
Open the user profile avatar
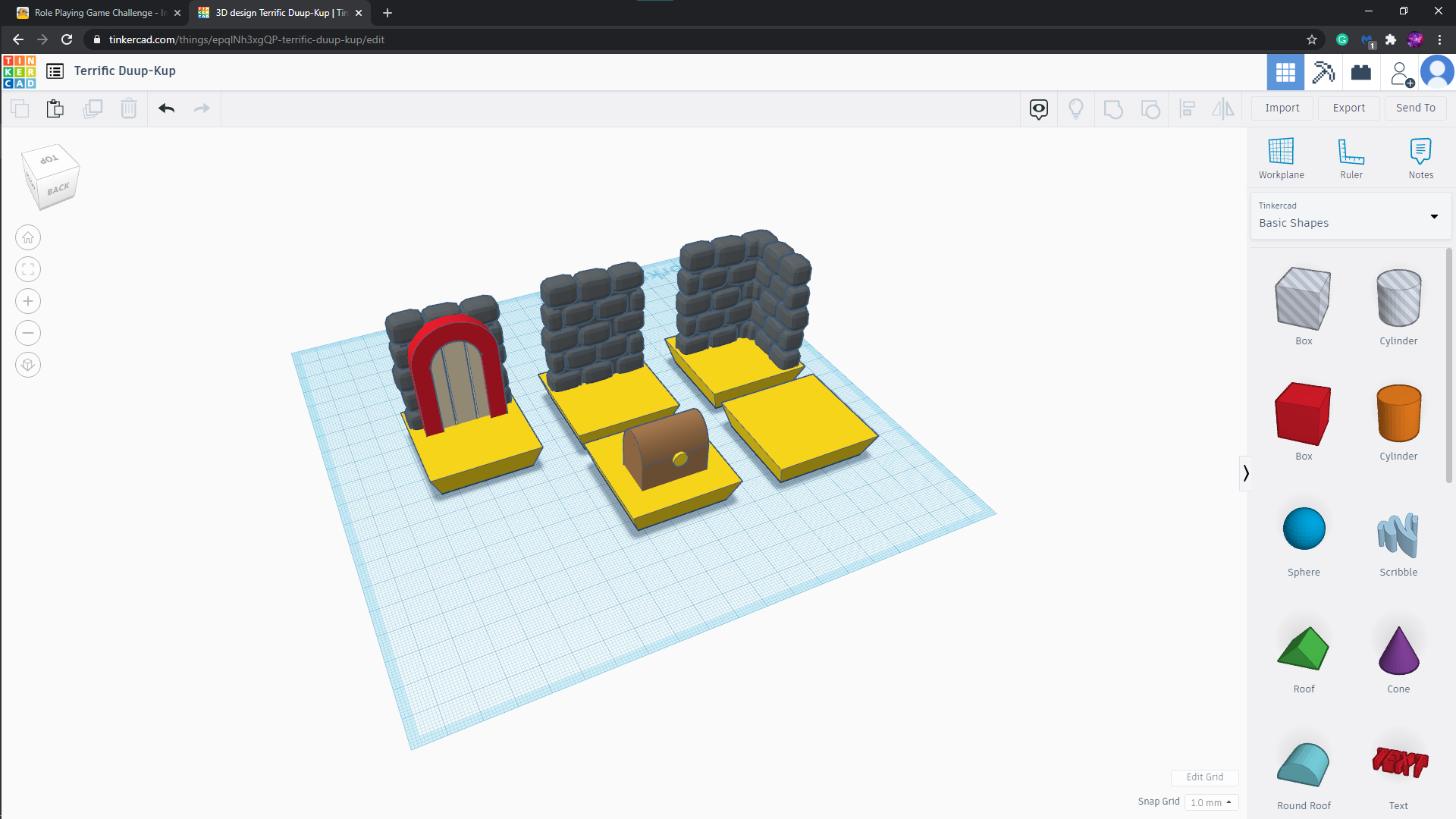[x=1437, y=73]
